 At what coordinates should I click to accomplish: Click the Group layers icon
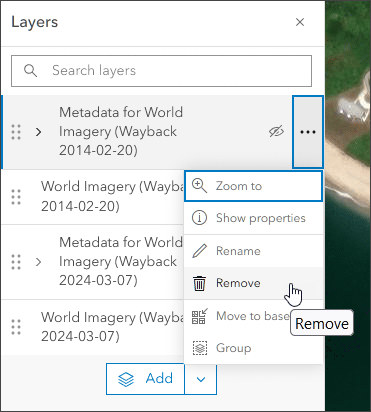(200, 348)
